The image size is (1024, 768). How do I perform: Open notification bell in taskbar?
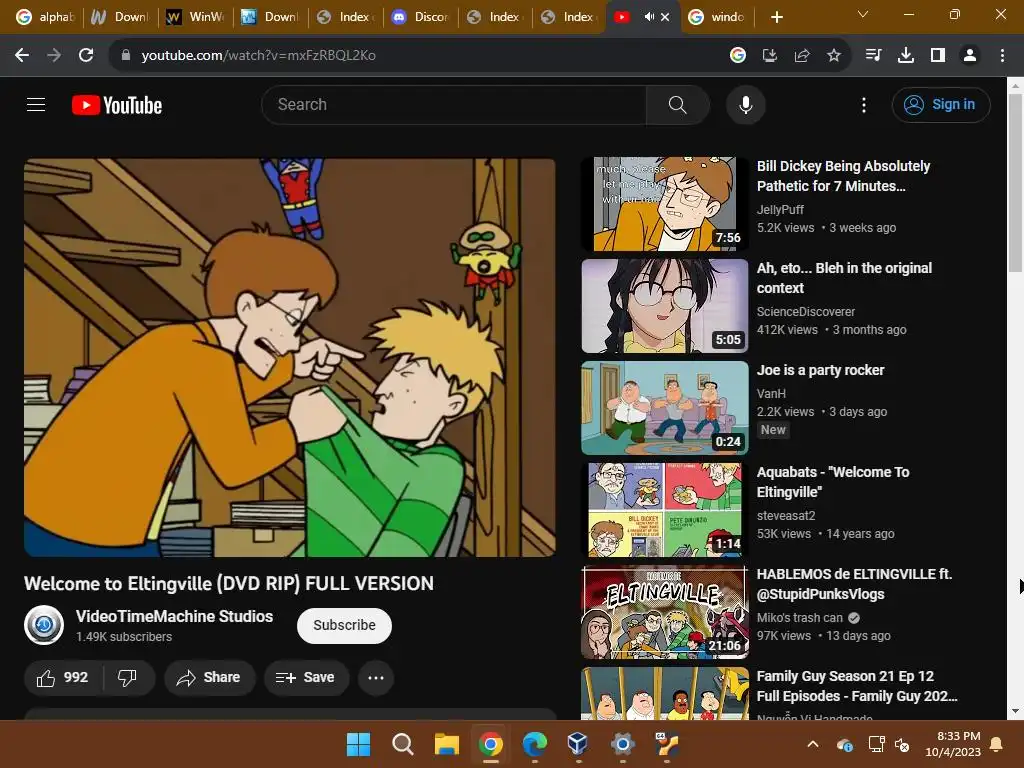click(997, 744)
